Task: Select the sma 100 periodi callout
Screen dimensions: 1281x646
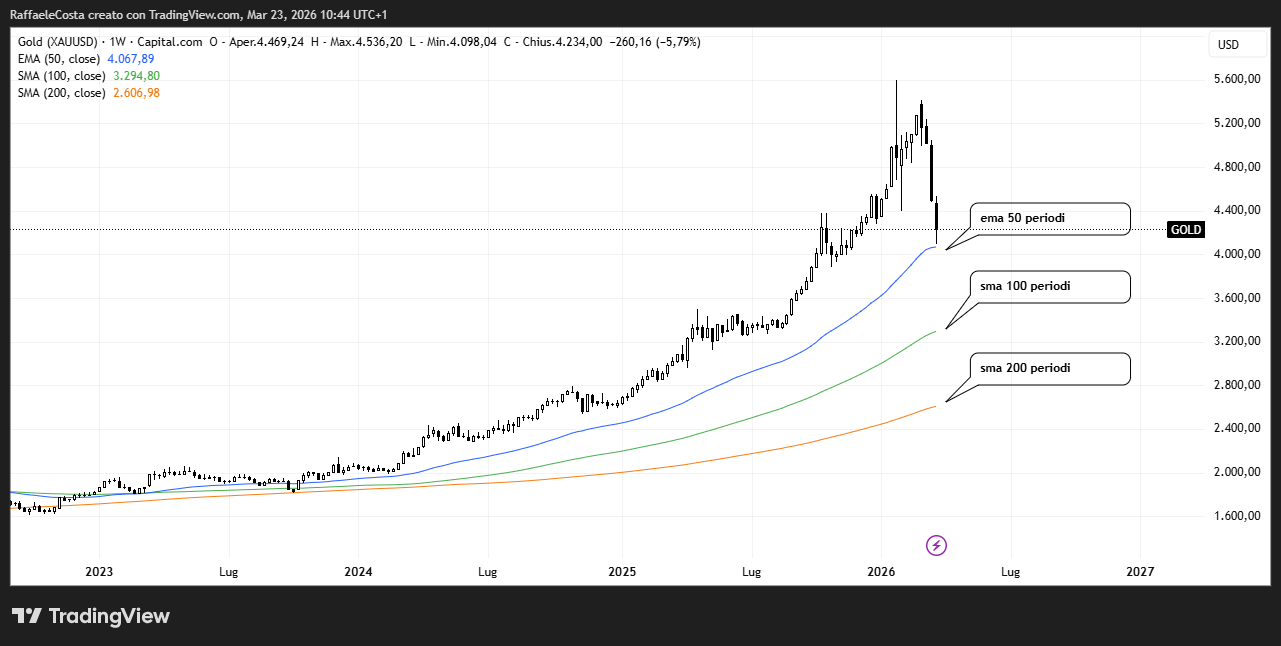Action: click(x=1049, y=286)
